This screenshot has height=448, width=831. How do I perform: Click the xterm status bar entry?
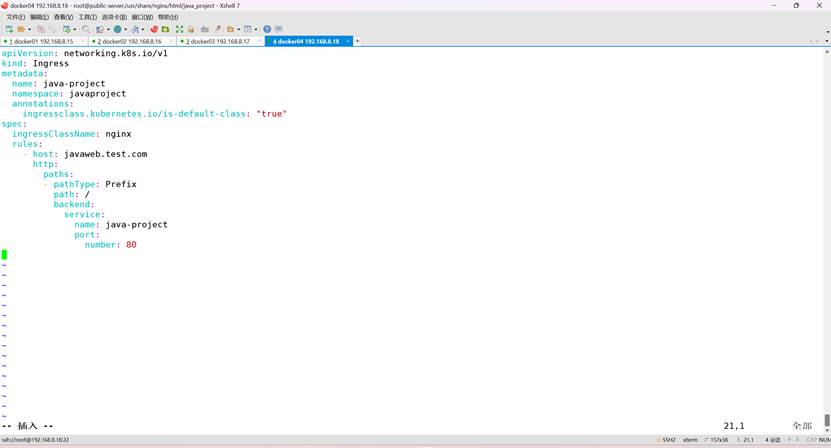click(x=690, y=440)
